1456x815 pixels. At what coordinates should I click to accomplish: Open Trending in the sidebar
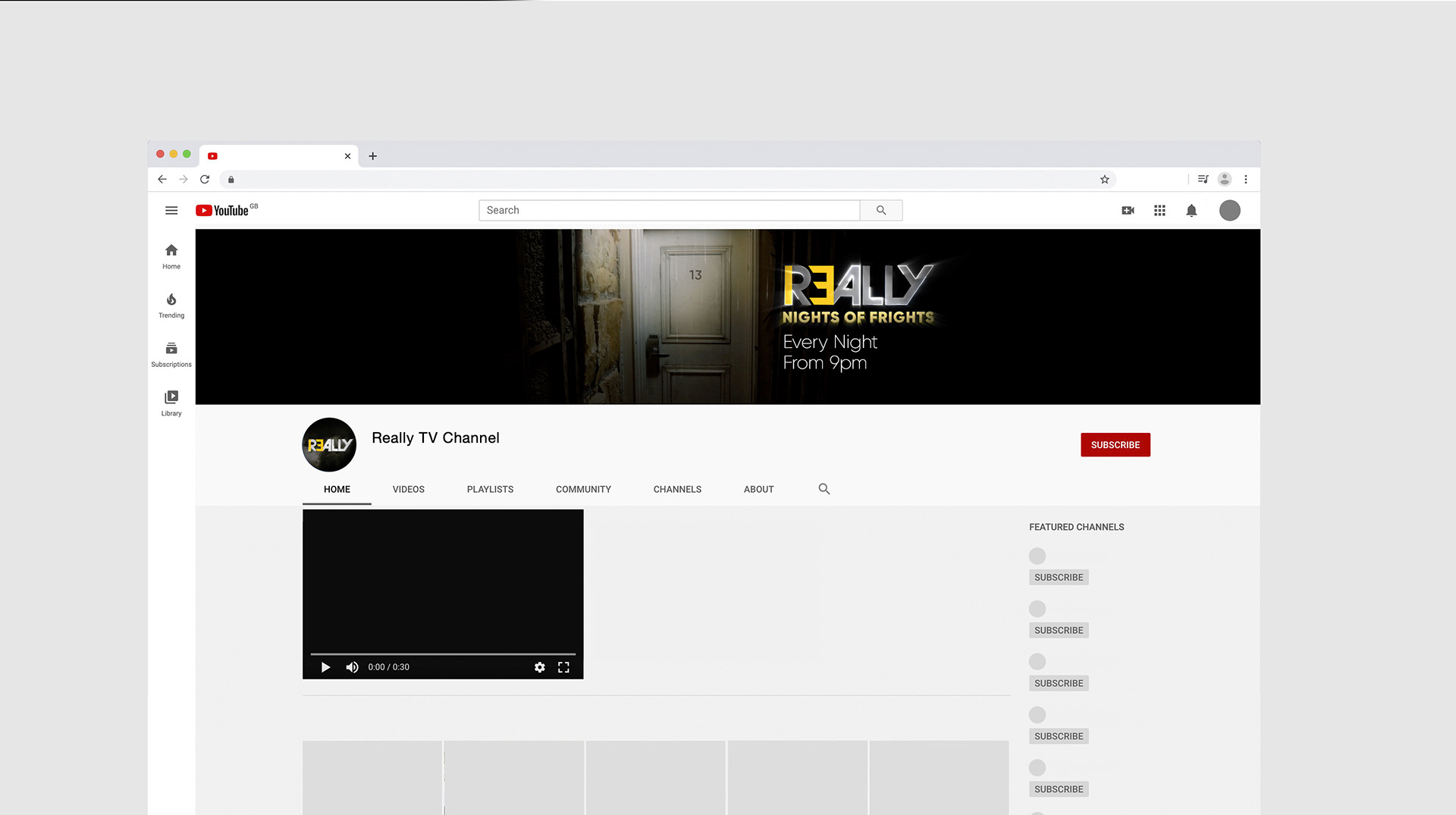tap(171, 306)
